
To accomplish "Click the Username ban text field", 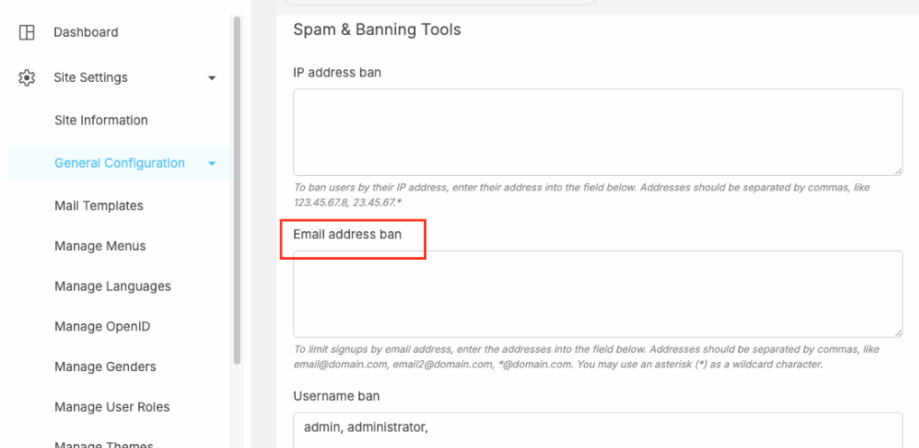I will 597,430.
